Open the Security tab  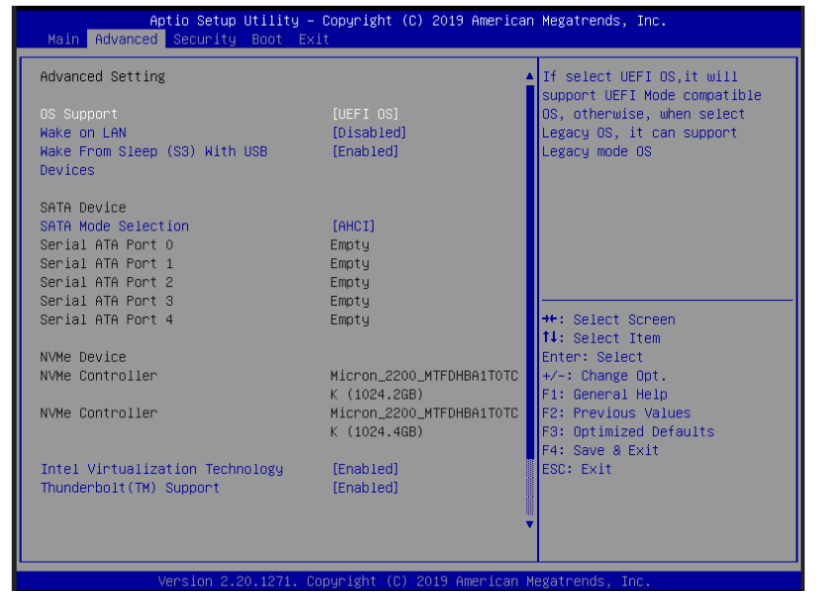click(204, 39)
